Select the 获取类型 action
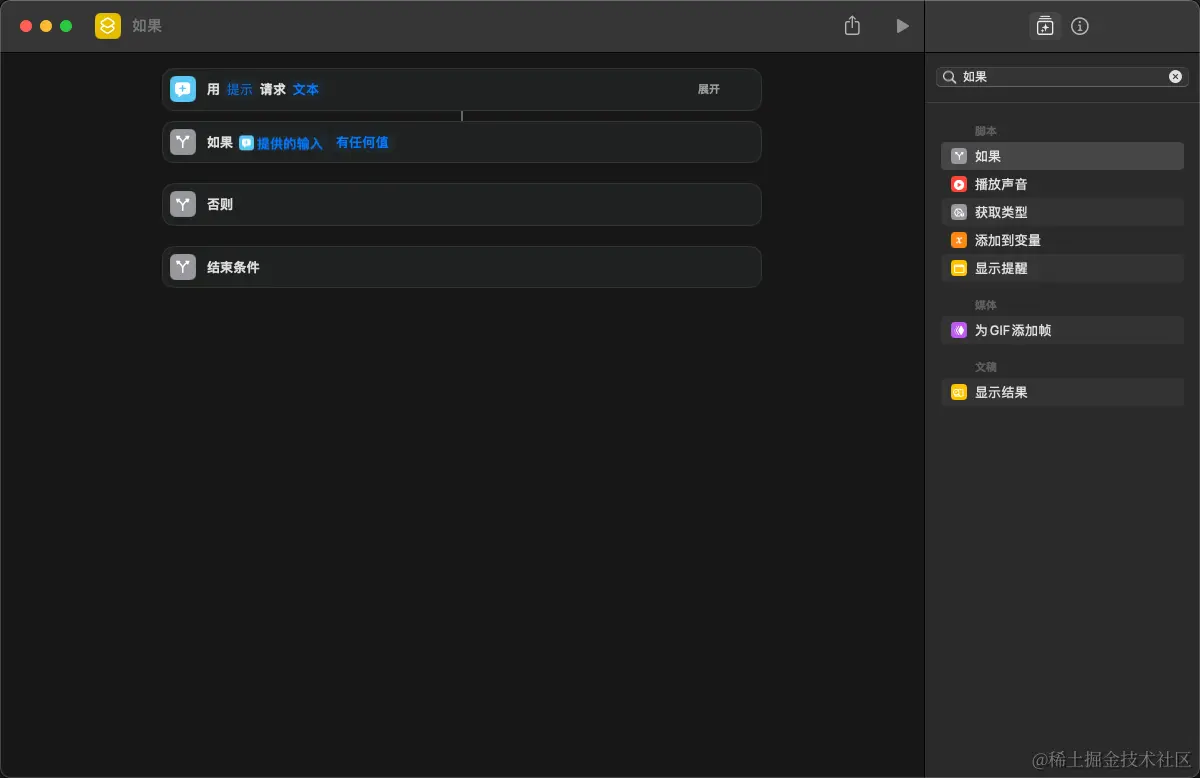The height and width of the screenshot is (778, 1200). point(1062,212)
